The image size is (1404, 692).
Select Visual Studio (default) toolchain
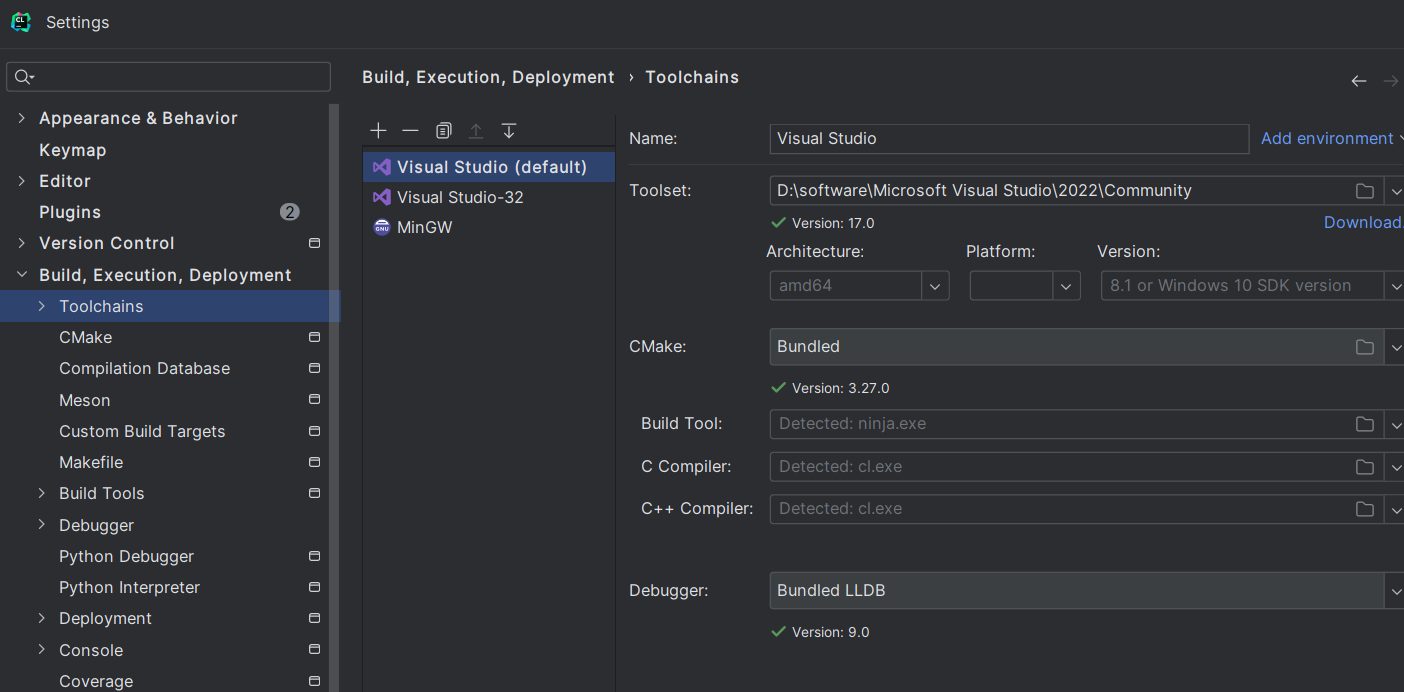click(489, 167)
